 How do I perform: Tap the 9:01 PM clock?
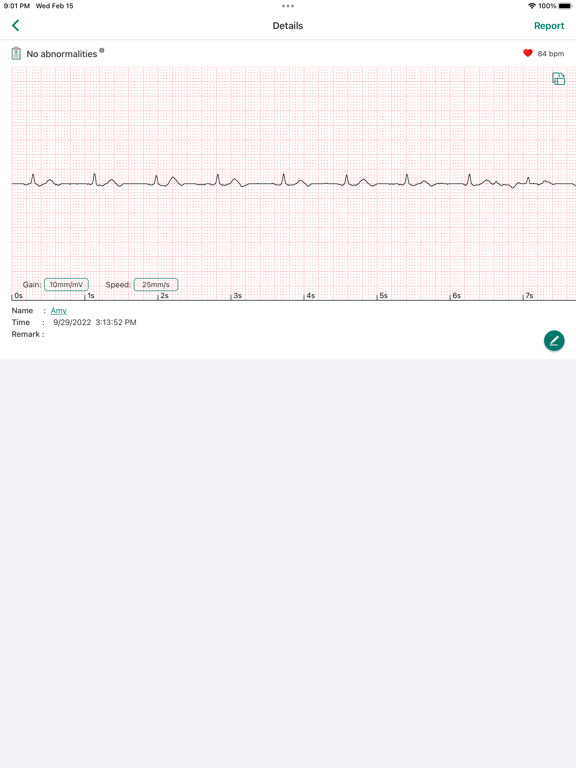point(17,6)
